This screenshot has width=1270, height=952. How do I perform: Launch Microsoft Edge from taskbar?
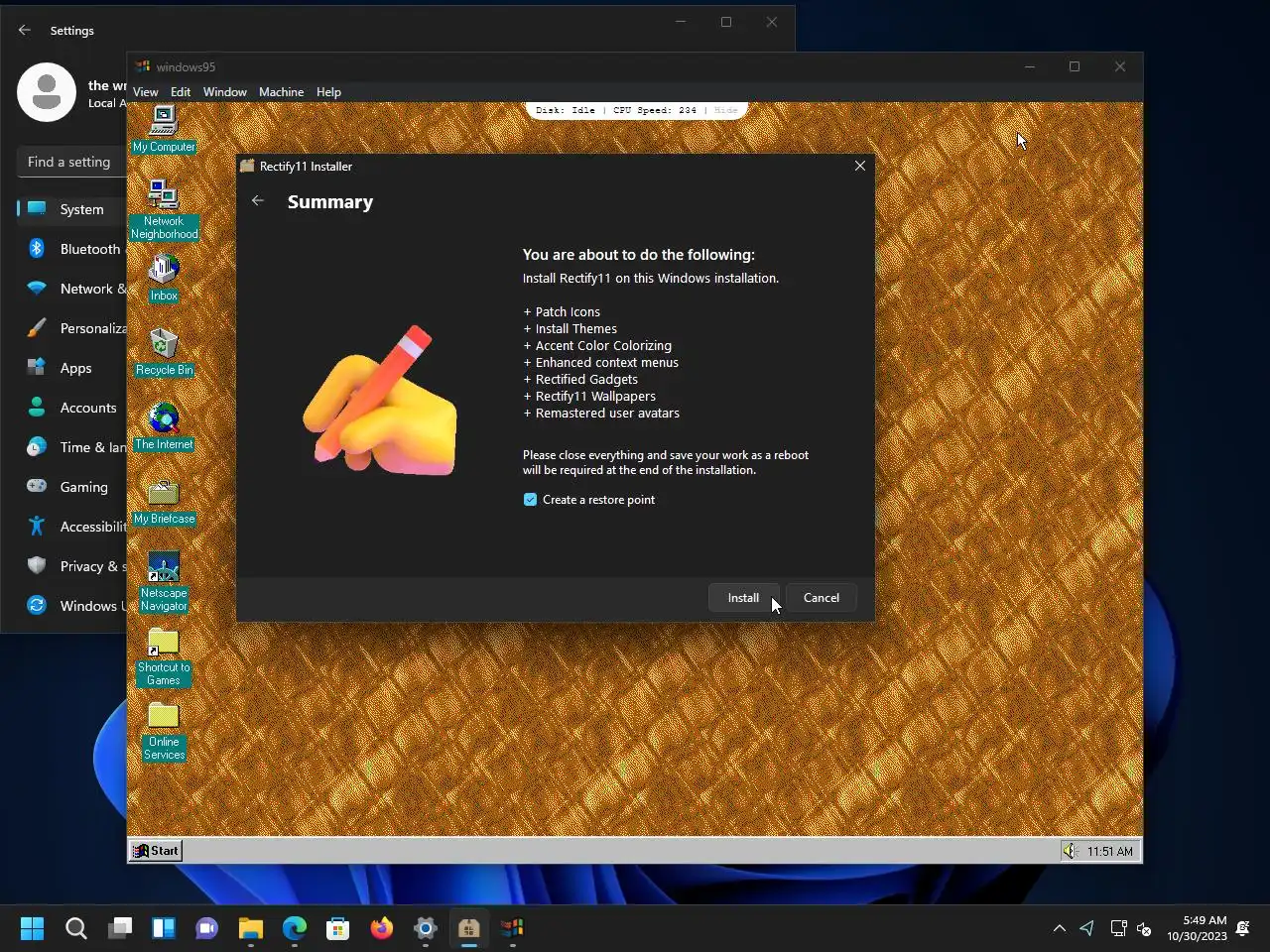[295, 928]
